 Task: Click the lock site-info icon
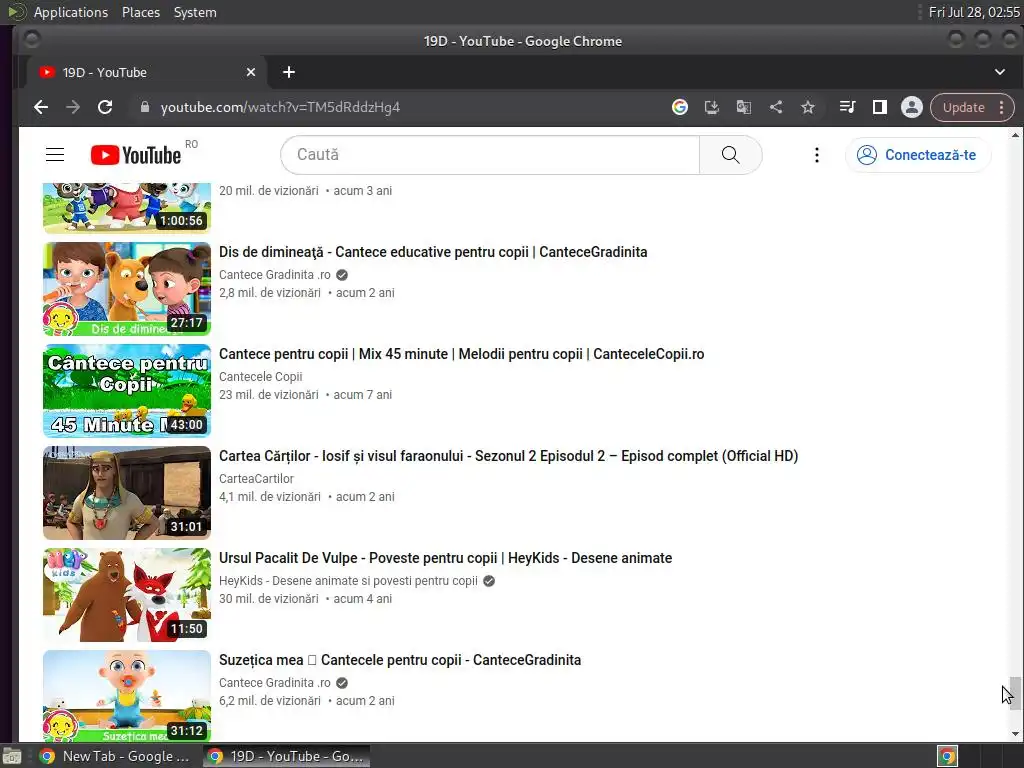tap(145, 107)
